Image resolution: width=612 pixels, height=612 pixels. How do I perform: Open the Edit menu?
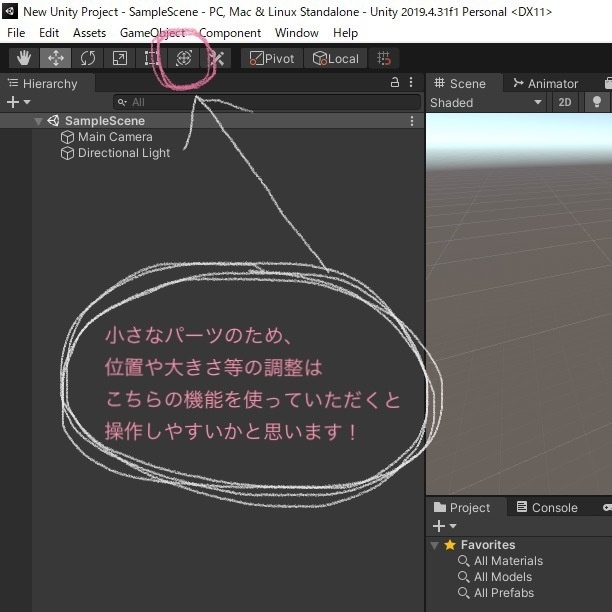tap(49, 33)
